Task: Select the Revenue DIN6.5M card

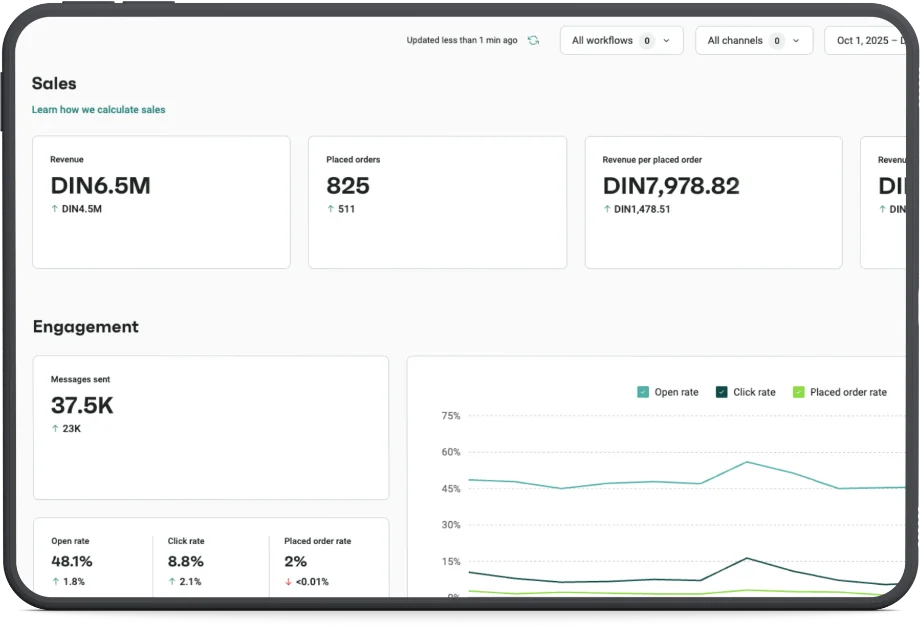Action: click(x=161, y=202)
